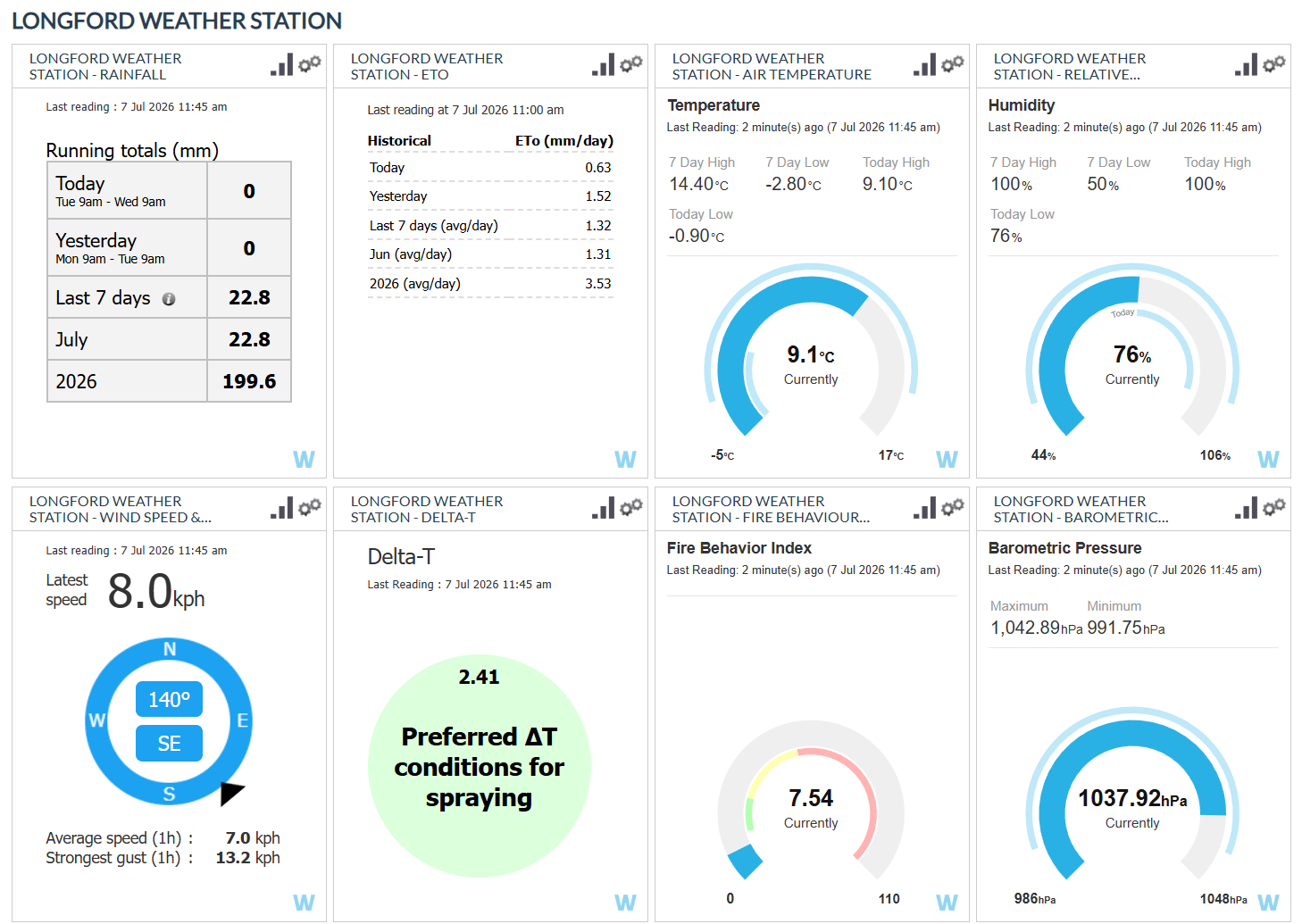
Task: Open chart icon on Fire Behaviour widget
Action: pyautogui.click(x=925, y=508)
